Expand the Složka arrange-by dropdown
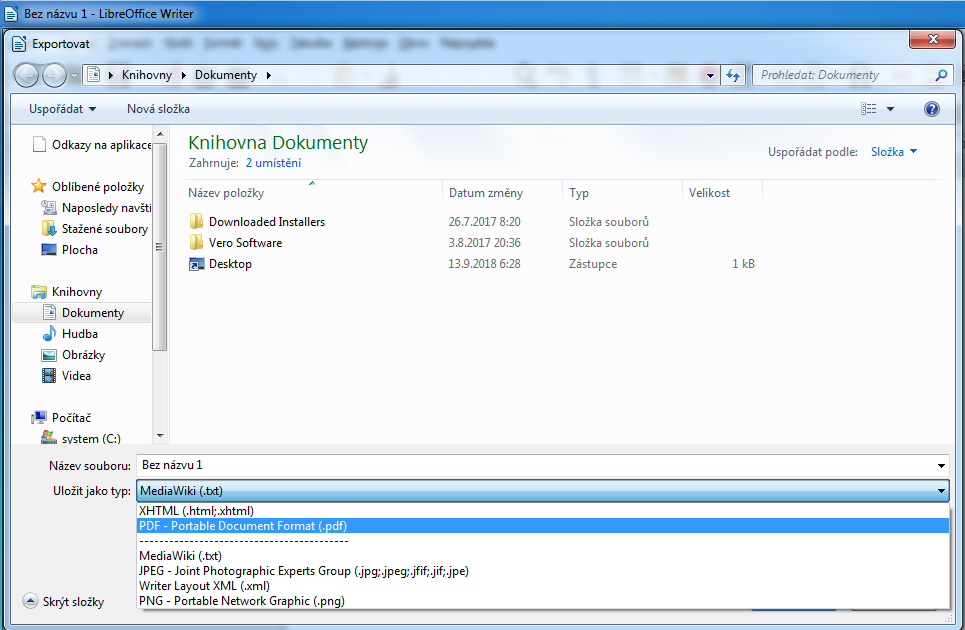 (893, 152)
